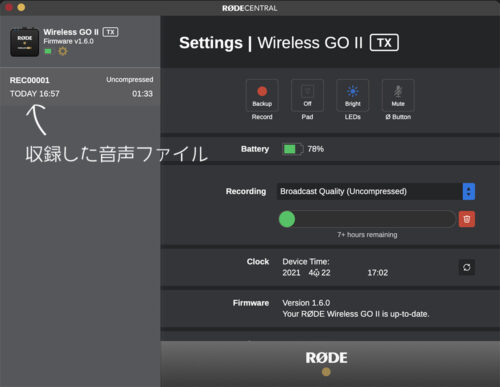Click the 'Firmware v1.6.0' sidebar text
Screen dimensions: 500x387
pos(68,41)
